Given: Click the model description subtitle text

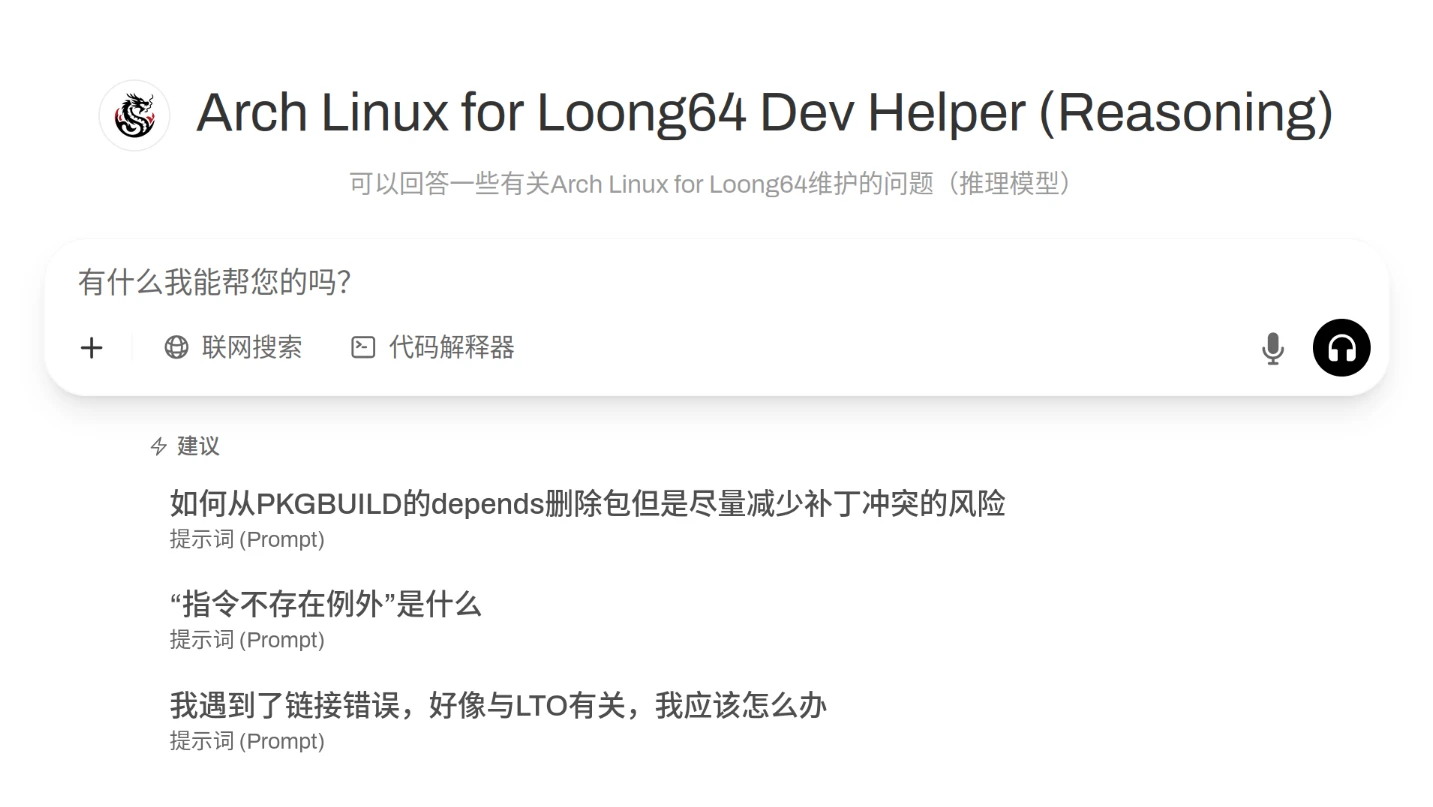Looking at the screenshot, I should [x=711, y=184].
